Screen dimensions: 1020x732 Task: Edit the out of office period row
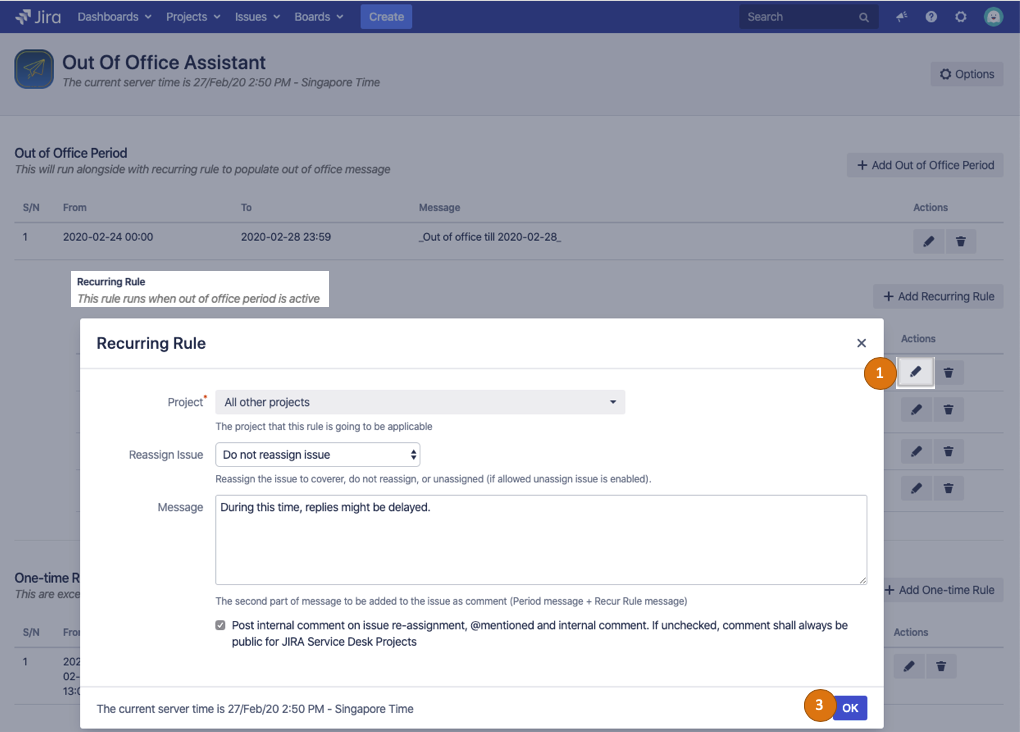point(929,241)
